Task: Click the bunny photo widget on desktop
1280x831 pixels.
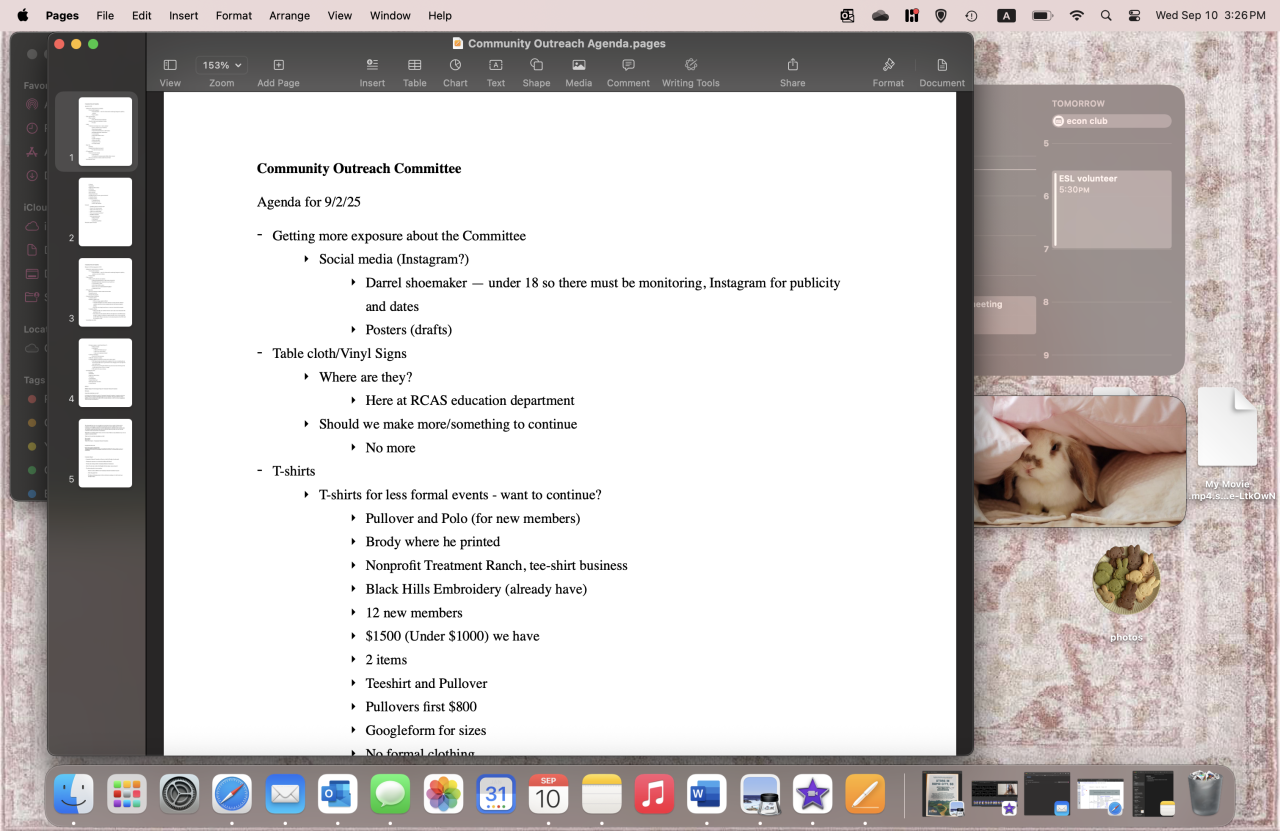Action: coord(1080,459)
